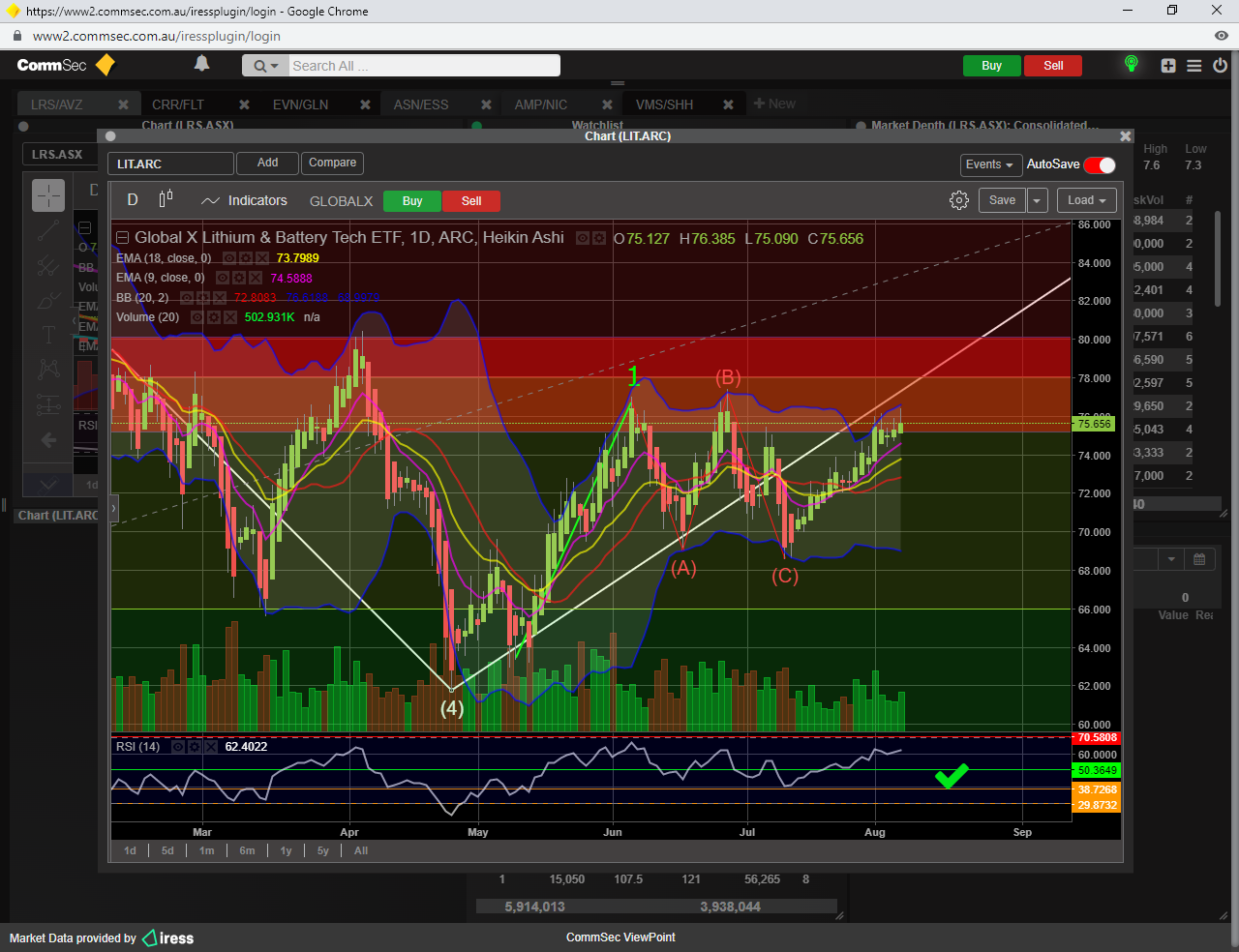
Task: Remove the EMA 9 indicator
Action: (256, 278)
